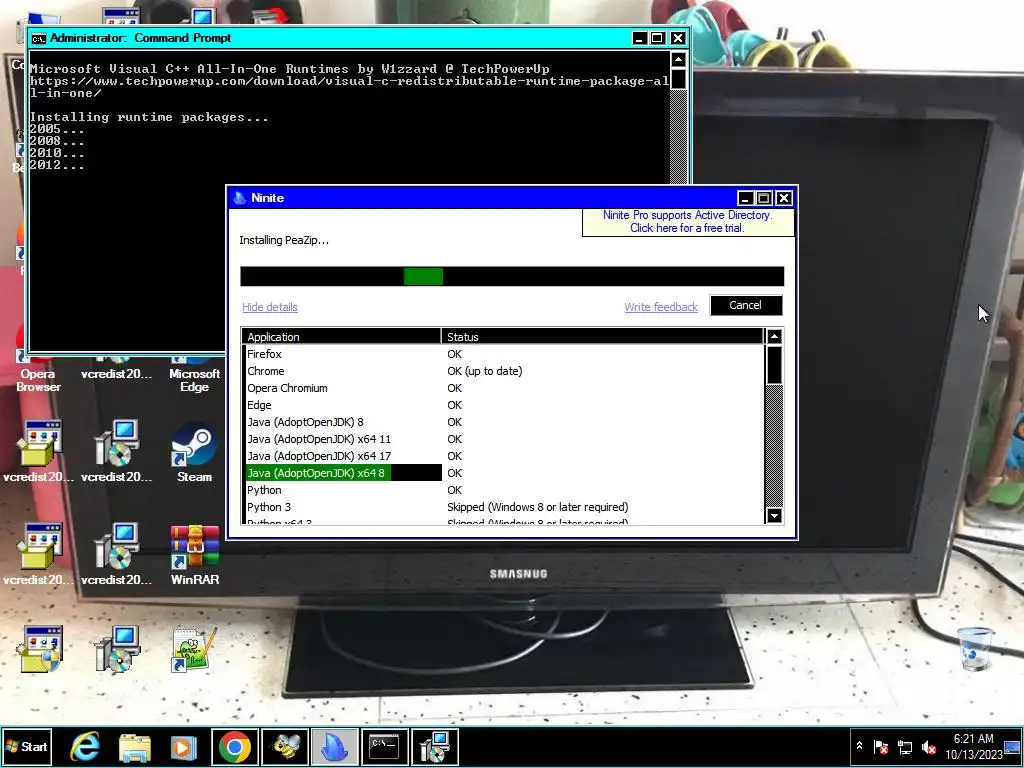Open the Ninite Pro free trial banner
Viewport: 1024px width, 768px height.
(x=688, y=221)
